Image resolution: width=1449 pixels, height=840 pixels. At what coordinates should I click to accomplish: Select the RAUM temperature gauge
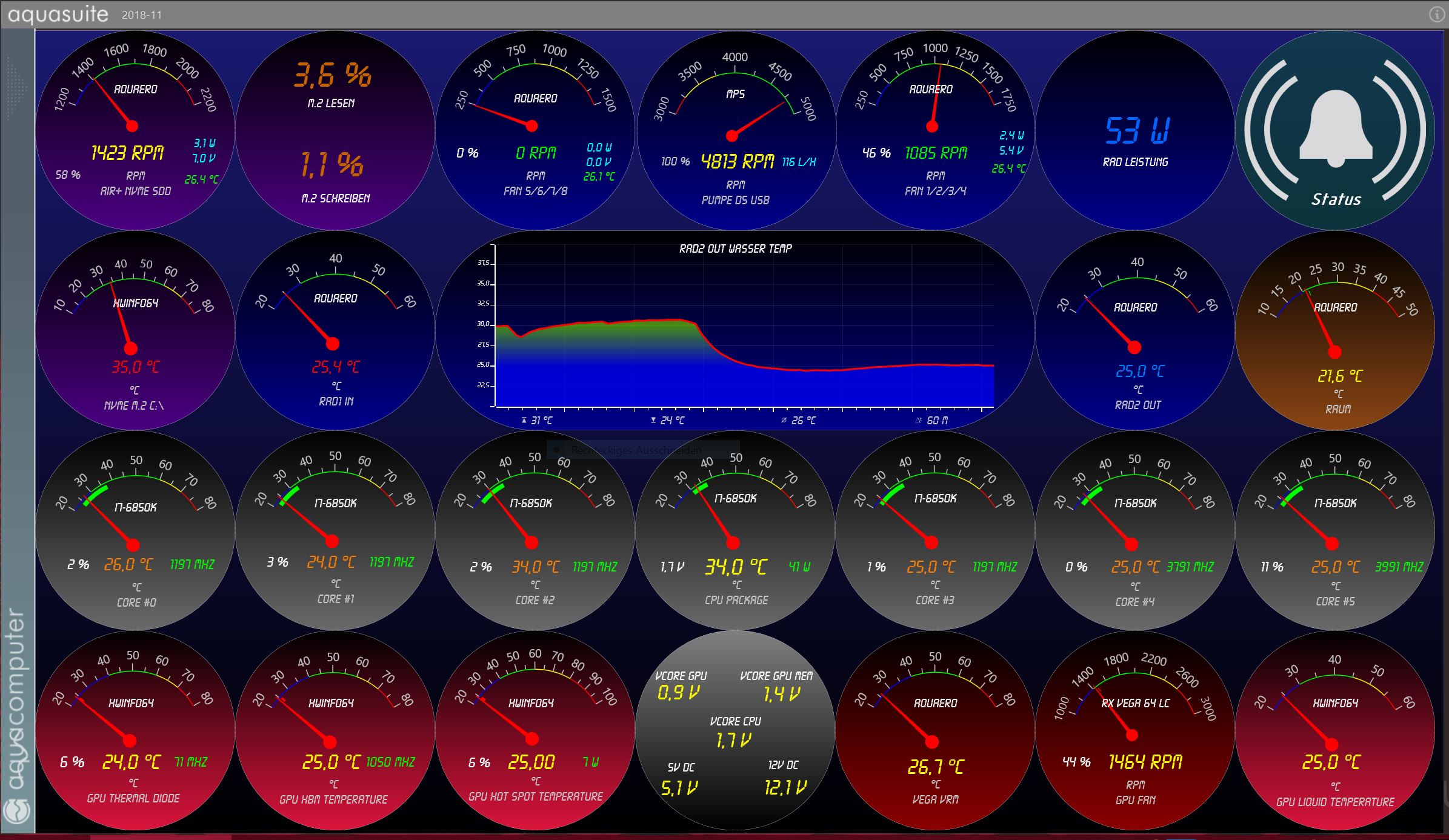[x=1335, y=330]
